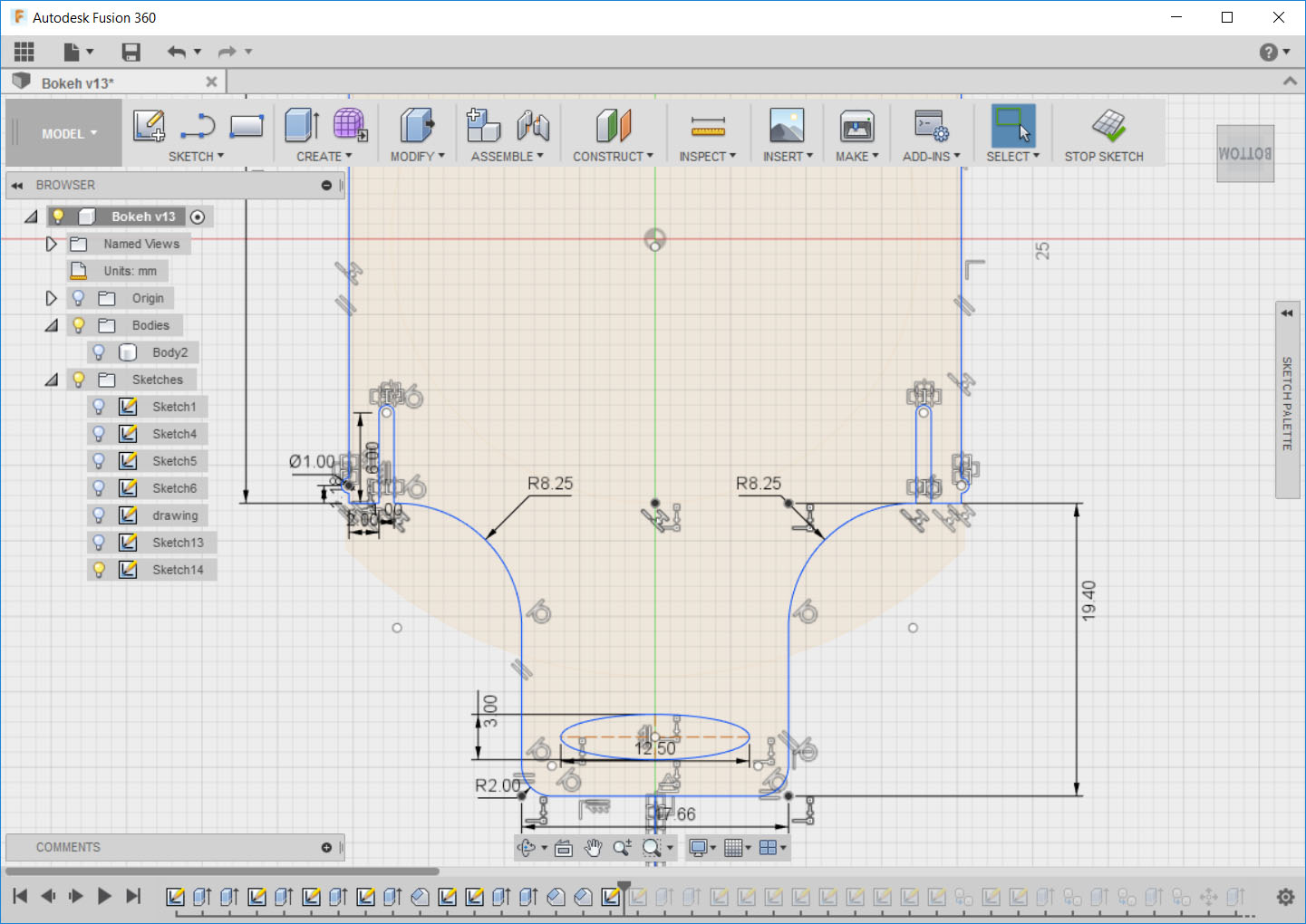Jump to timeline beginning
Screen dimensions: 1306x924
20,897
